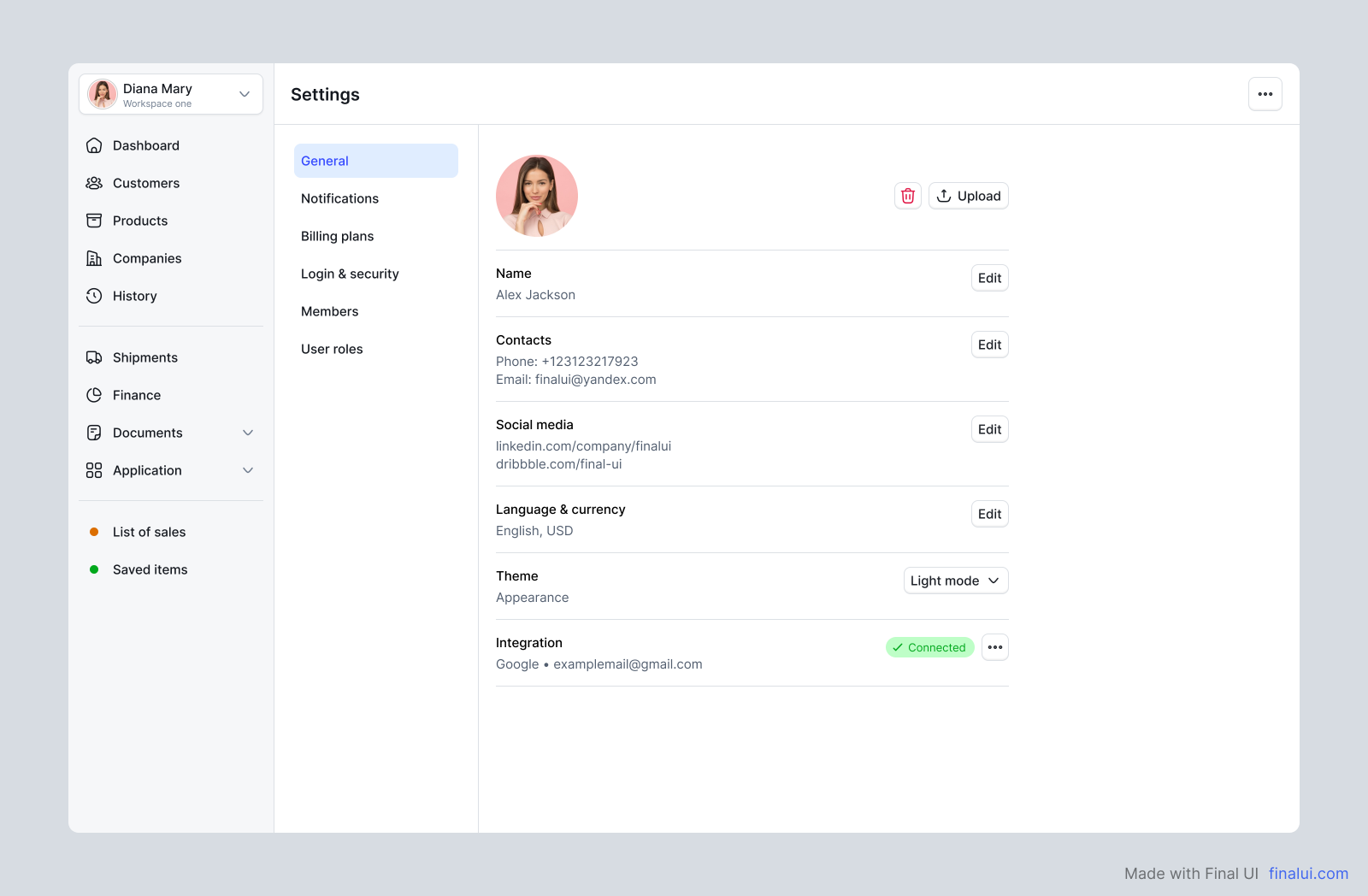This screenshot has width=1368, height=896.
Task: Open the Light mode theme dropdown
Action: [955, 581]
